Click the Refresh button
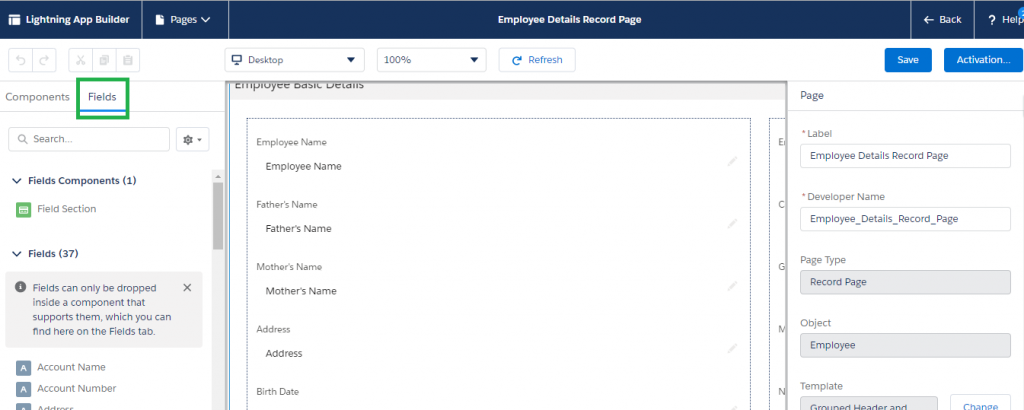Screen dimensions: 1024x410 (x=537, y=60)
